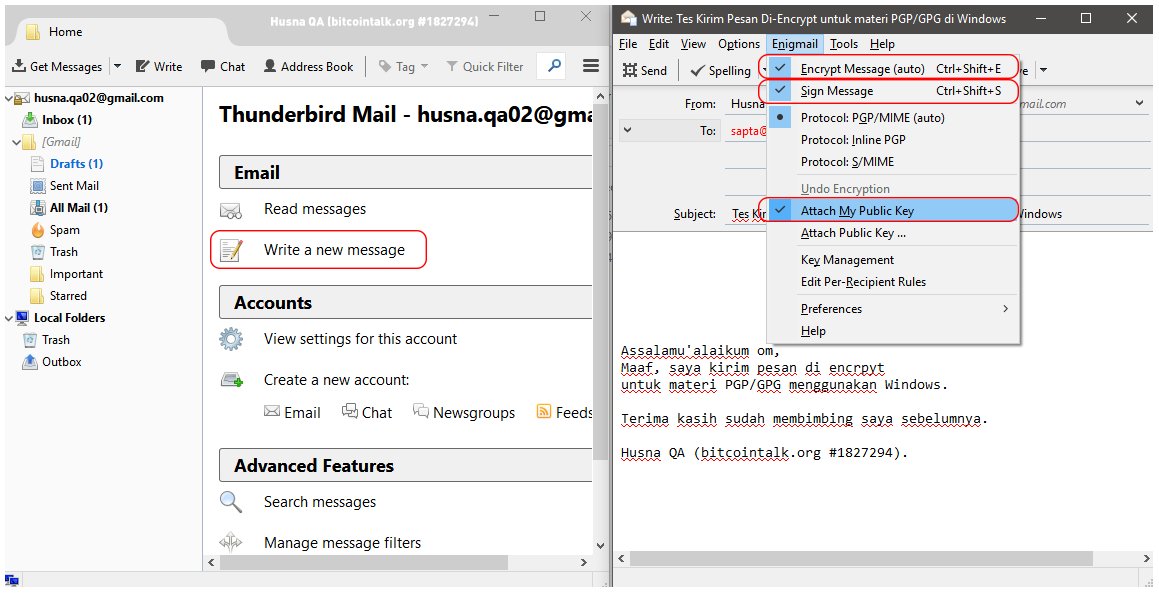Click the Quick Filter funnel icon
1159x593 pixels.
click(452, 67)
